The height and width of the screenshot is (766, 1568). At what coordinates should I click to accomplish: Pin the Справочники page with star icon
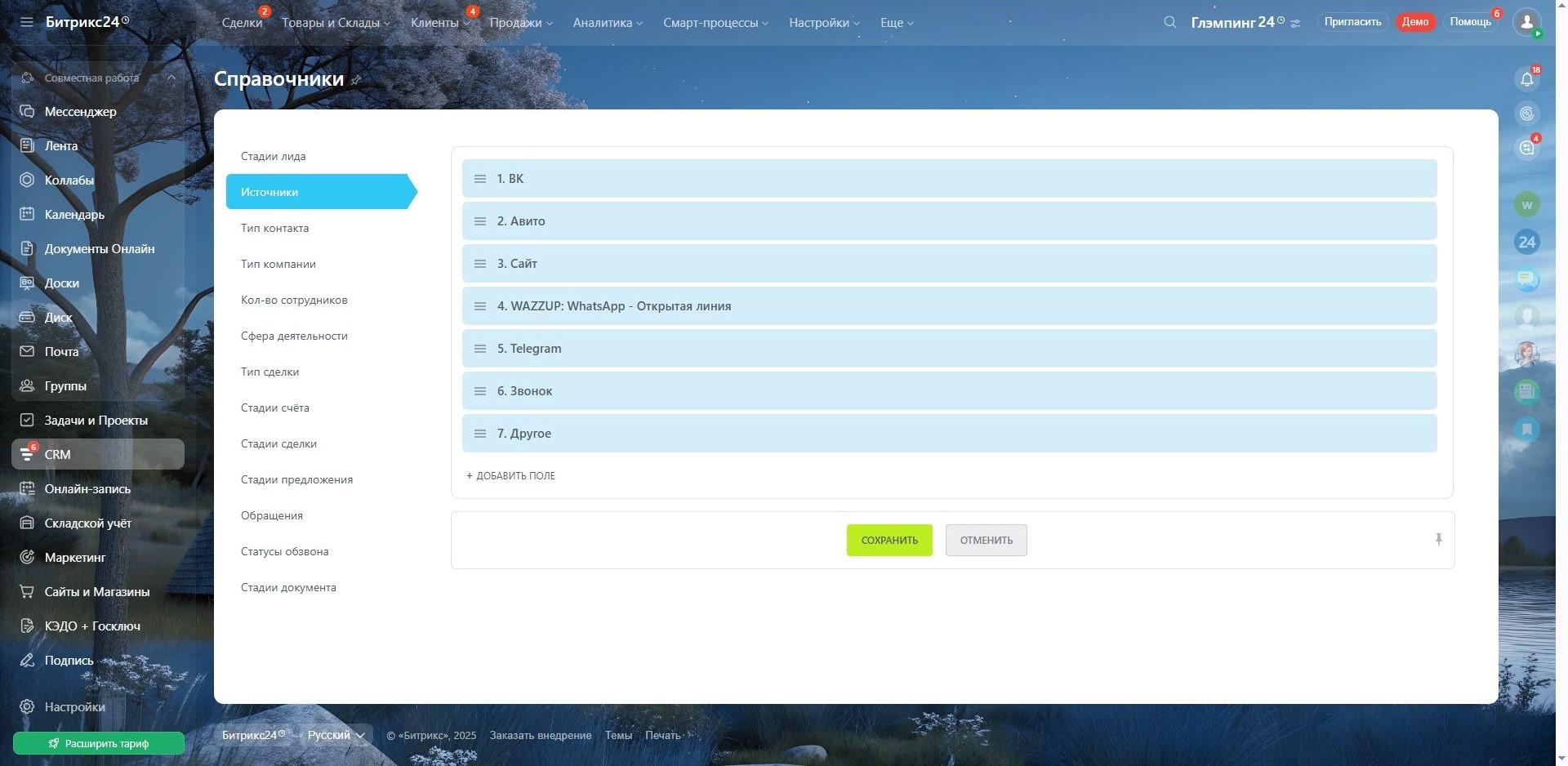click(356, 80)
